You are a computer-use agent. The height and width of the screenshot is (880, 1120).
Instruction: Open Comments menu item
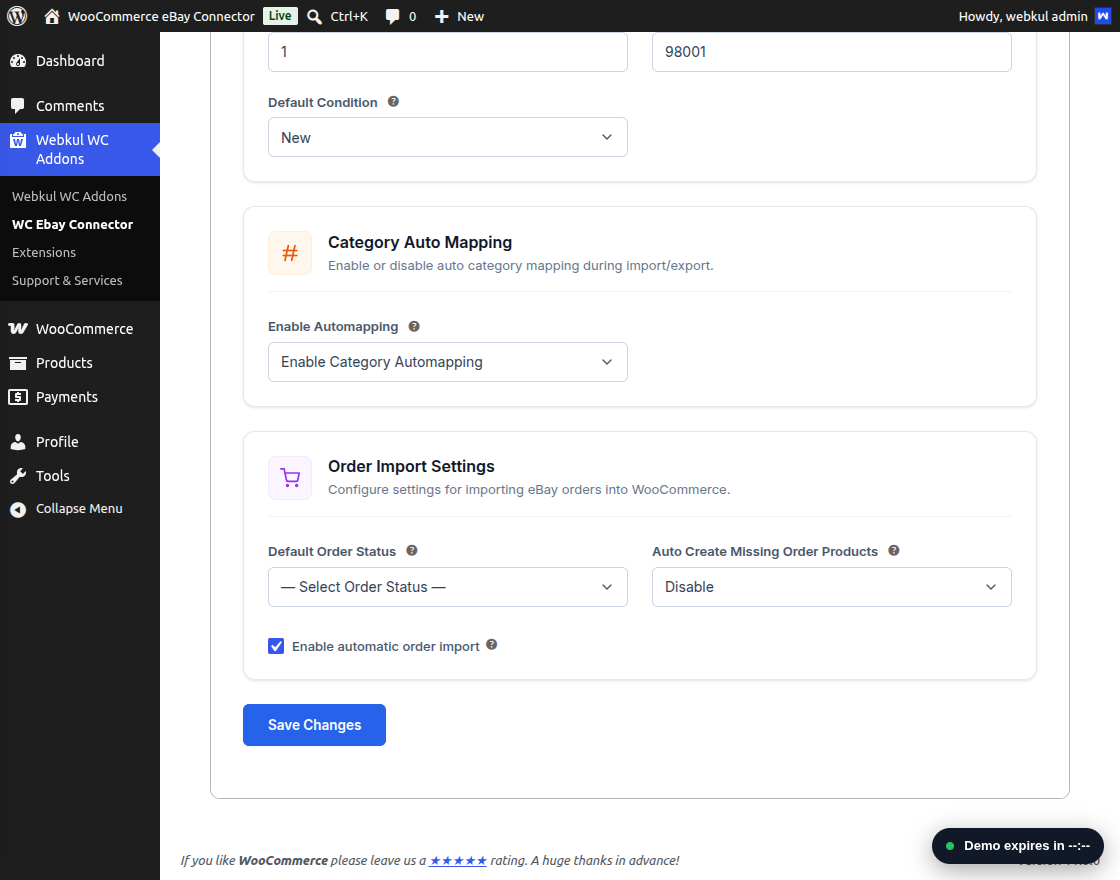[x=80, y=106]
